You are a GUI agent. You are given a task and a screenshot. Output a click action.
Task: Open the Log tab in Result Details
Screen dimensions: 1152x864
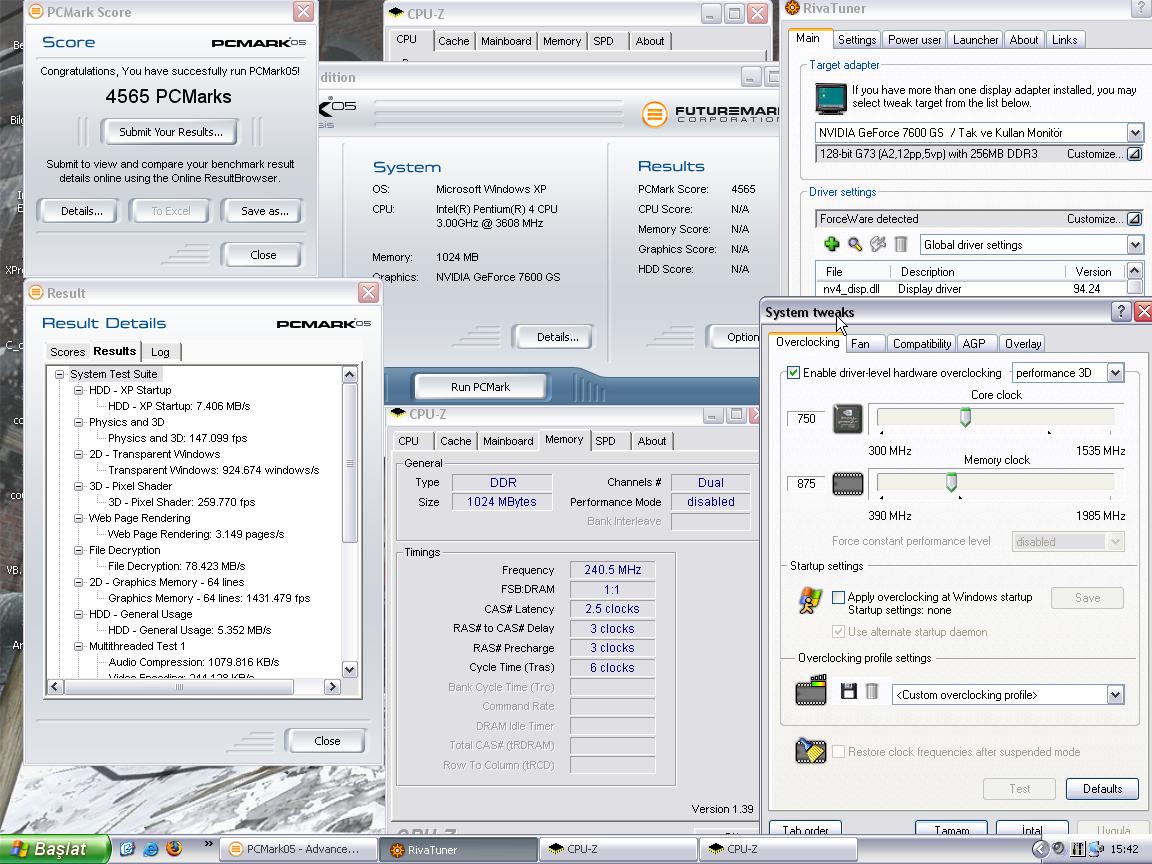(x=160, y=352)
